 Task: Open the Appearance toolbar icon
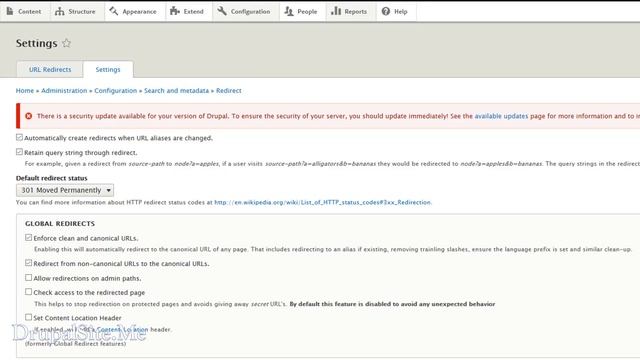click(113, 11)
